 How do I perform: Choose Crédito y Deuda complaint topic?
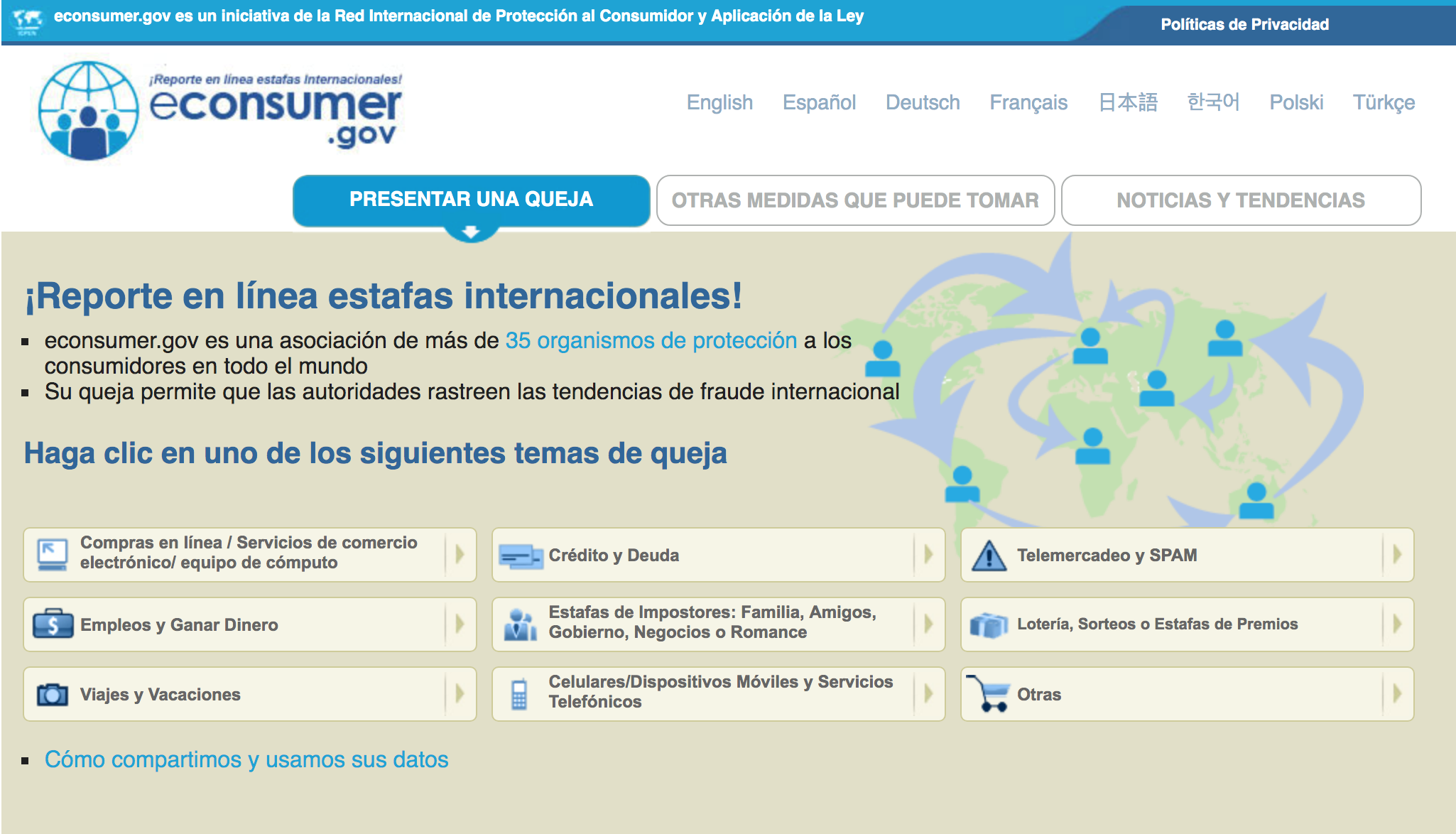pyautogui.click(x=719, y=555)
